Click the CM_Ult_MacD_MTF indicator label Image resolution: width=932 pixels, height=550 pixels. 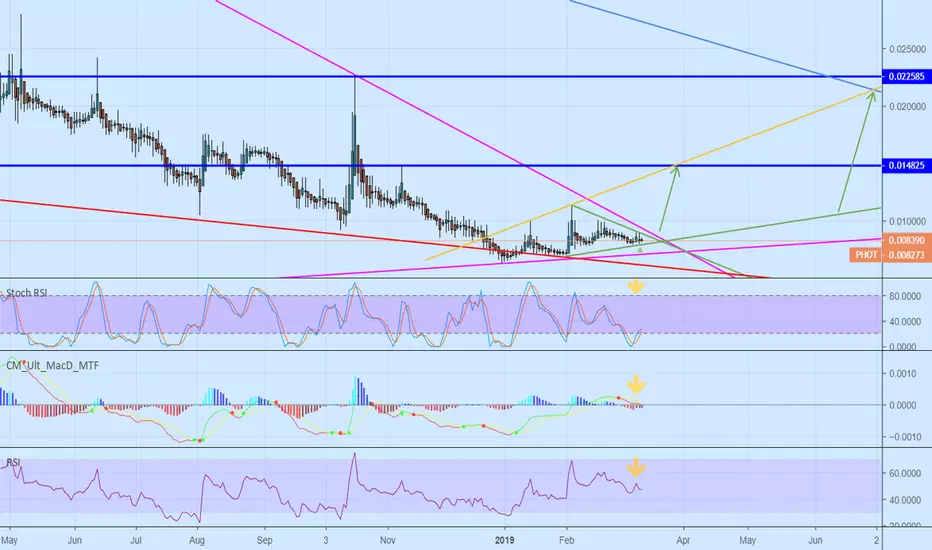(52, 366)
